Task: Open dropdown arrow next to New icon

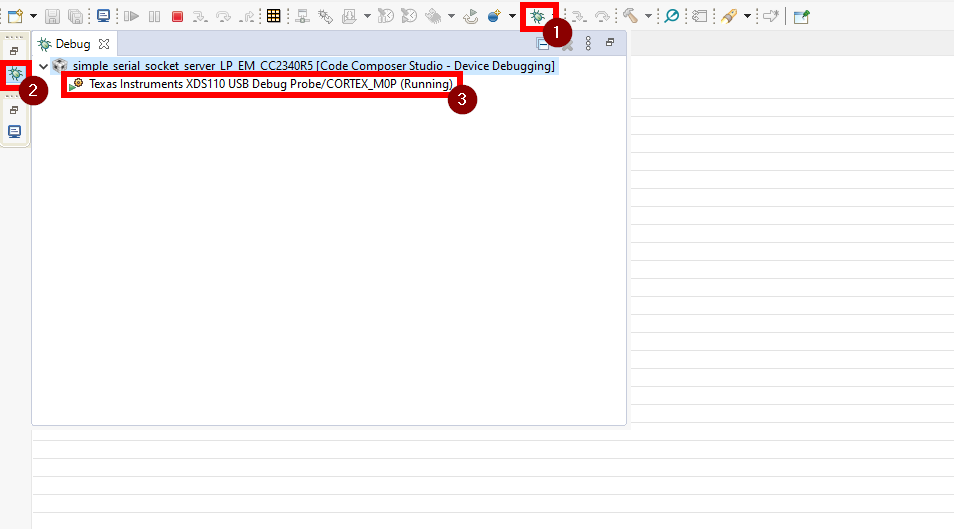Action: [33, 16]
